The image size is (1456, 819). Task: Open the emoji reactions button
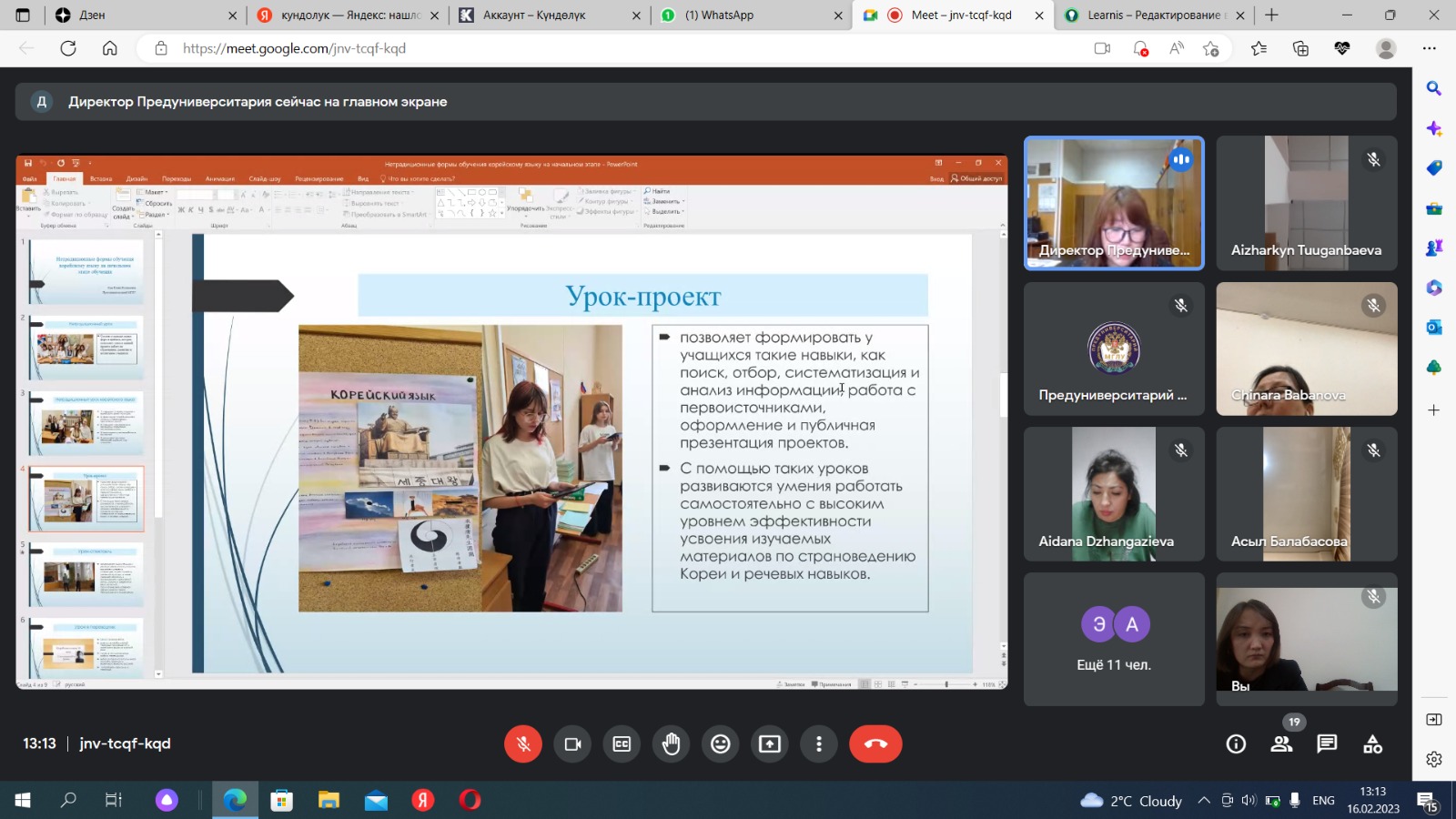point(720,744)
